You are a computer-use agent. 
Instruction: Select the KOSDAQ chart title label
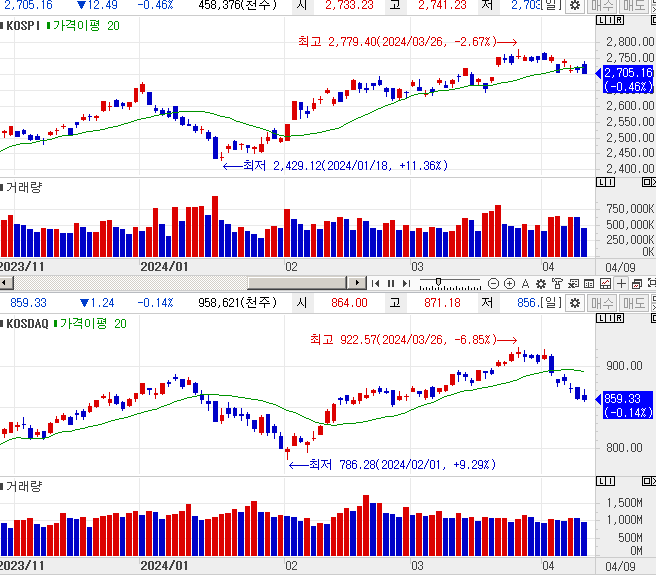[27, 323]
